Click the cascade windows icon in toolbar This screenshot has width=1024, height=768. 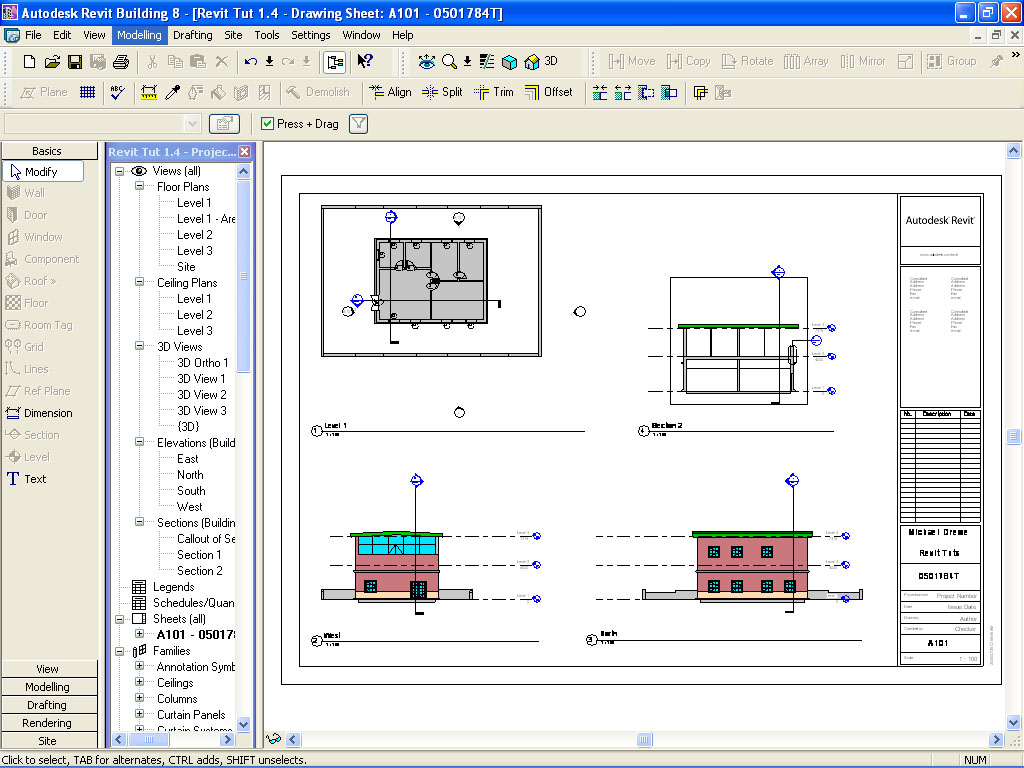[700, 92]
